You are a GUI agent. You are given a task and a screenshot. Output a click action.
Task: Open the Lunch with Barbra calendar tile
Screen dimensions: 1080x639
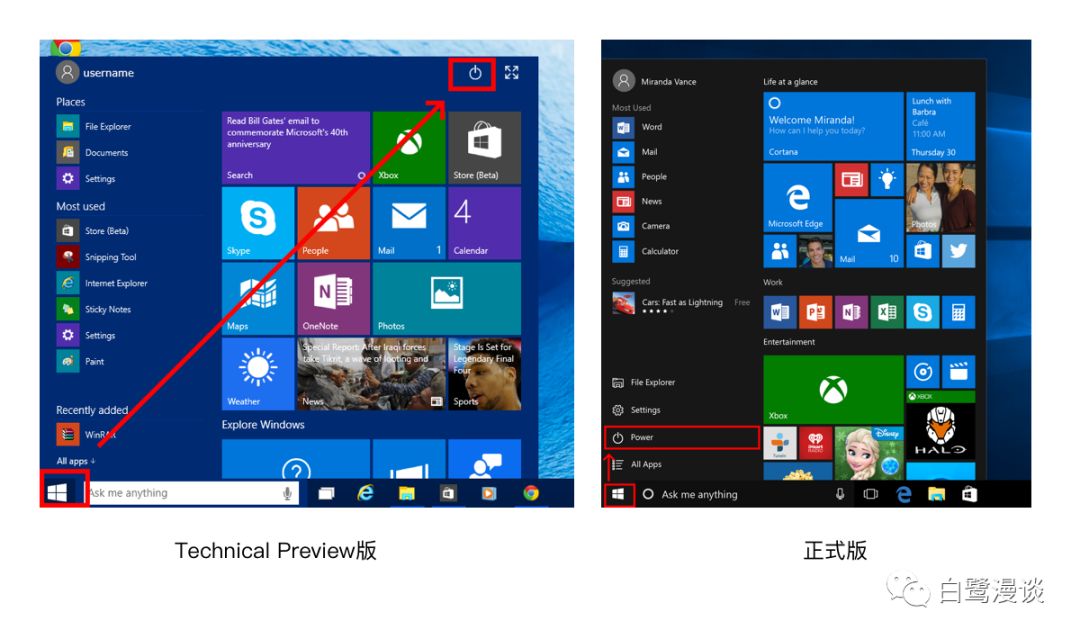(x=940, y=126)
